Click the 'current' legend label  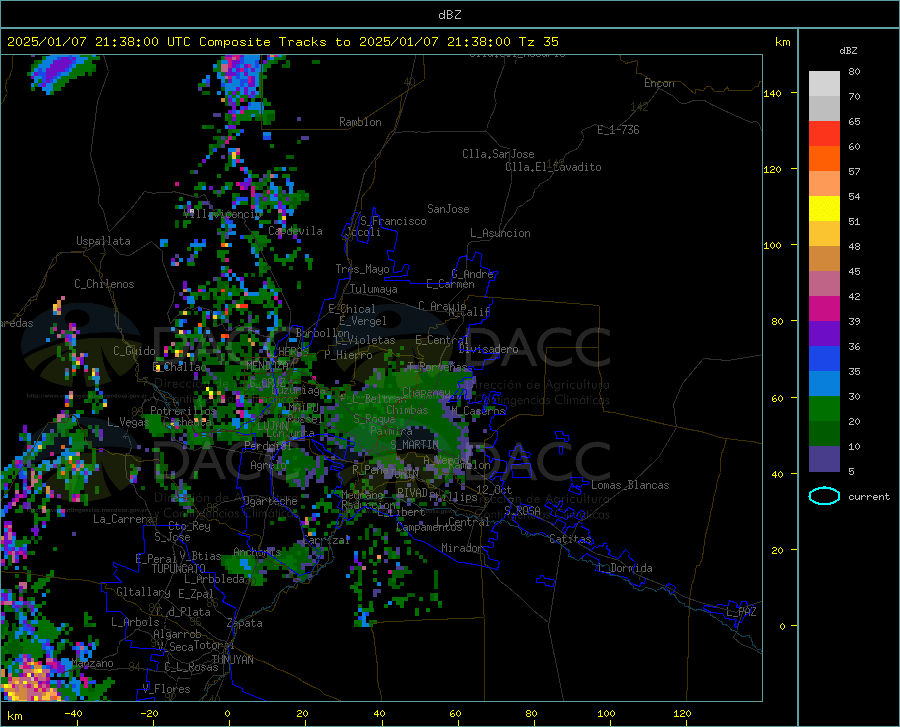tap(868, 496)
